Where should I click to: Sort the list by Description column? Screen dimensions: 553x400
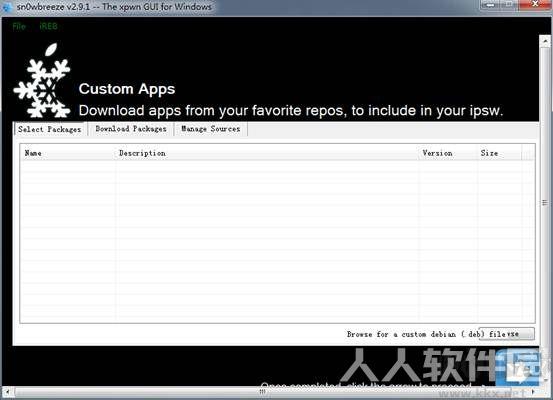[267, 153]
